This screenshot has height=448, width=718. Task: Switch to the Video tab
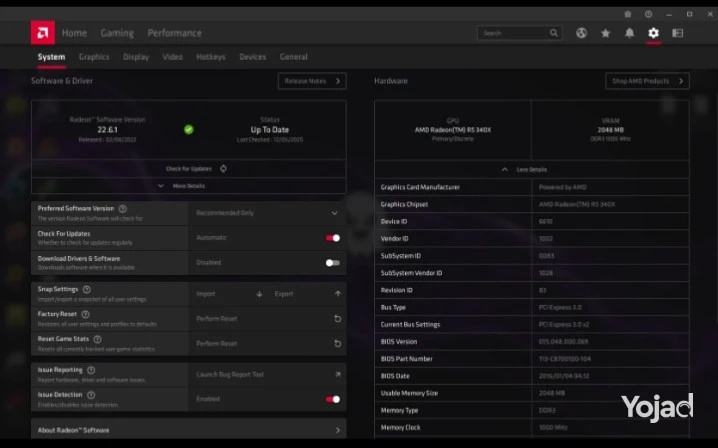click(173, 57)
